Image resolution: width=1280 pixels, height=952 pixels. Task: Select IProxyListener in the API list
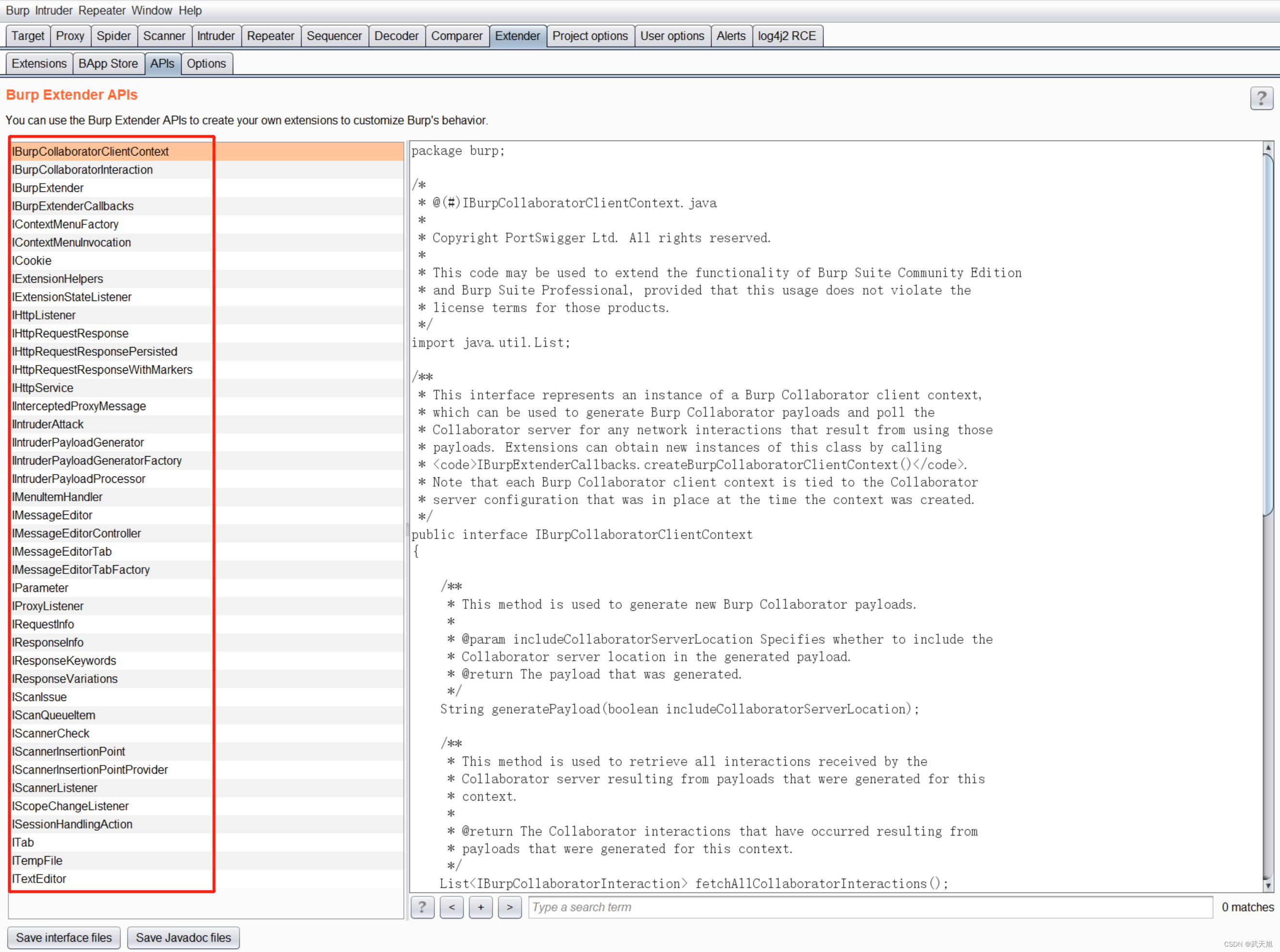pos(207,606)
